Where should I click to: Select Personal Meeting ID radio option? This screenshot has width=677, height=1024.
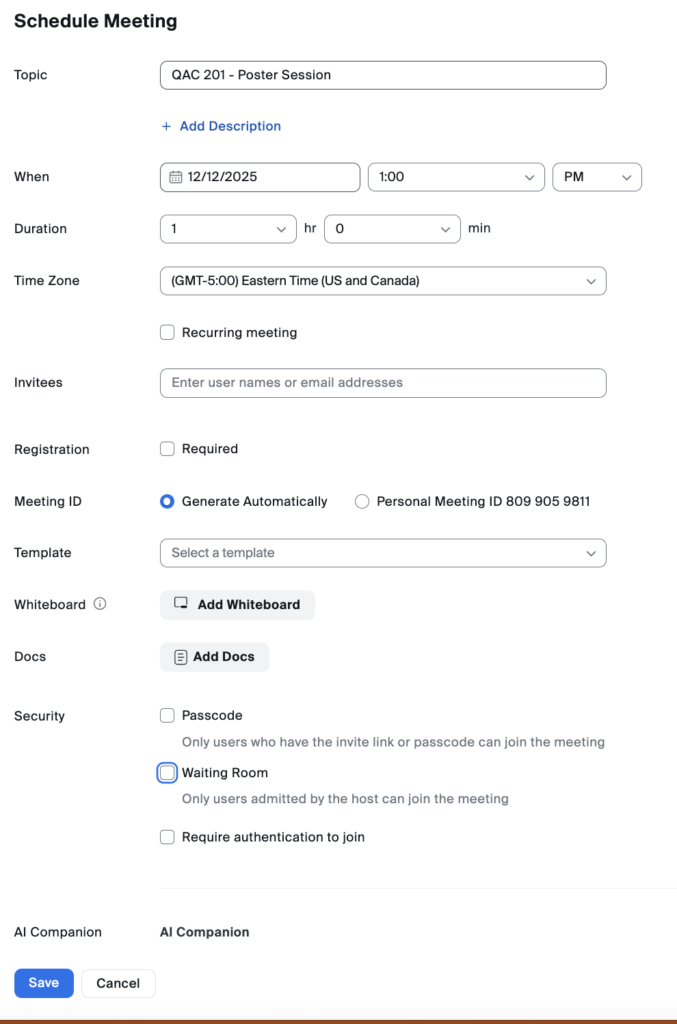[362, 501]
